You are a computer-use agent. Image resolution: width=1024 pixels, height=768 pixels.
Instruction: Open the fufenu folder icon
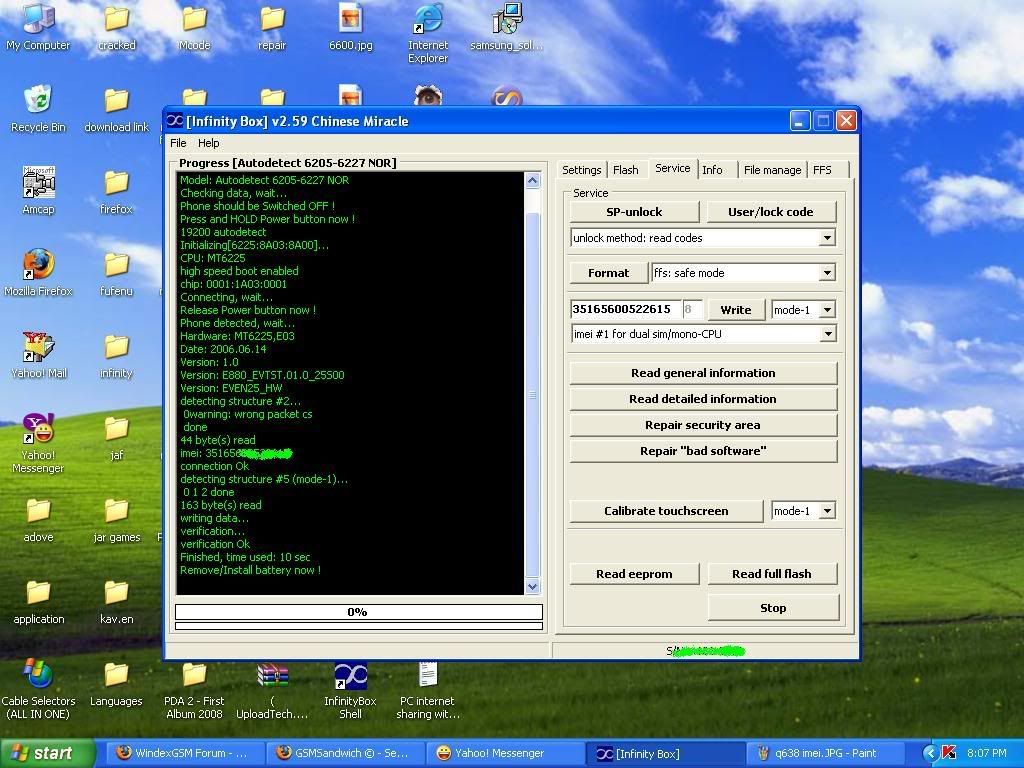coord(116,274)
